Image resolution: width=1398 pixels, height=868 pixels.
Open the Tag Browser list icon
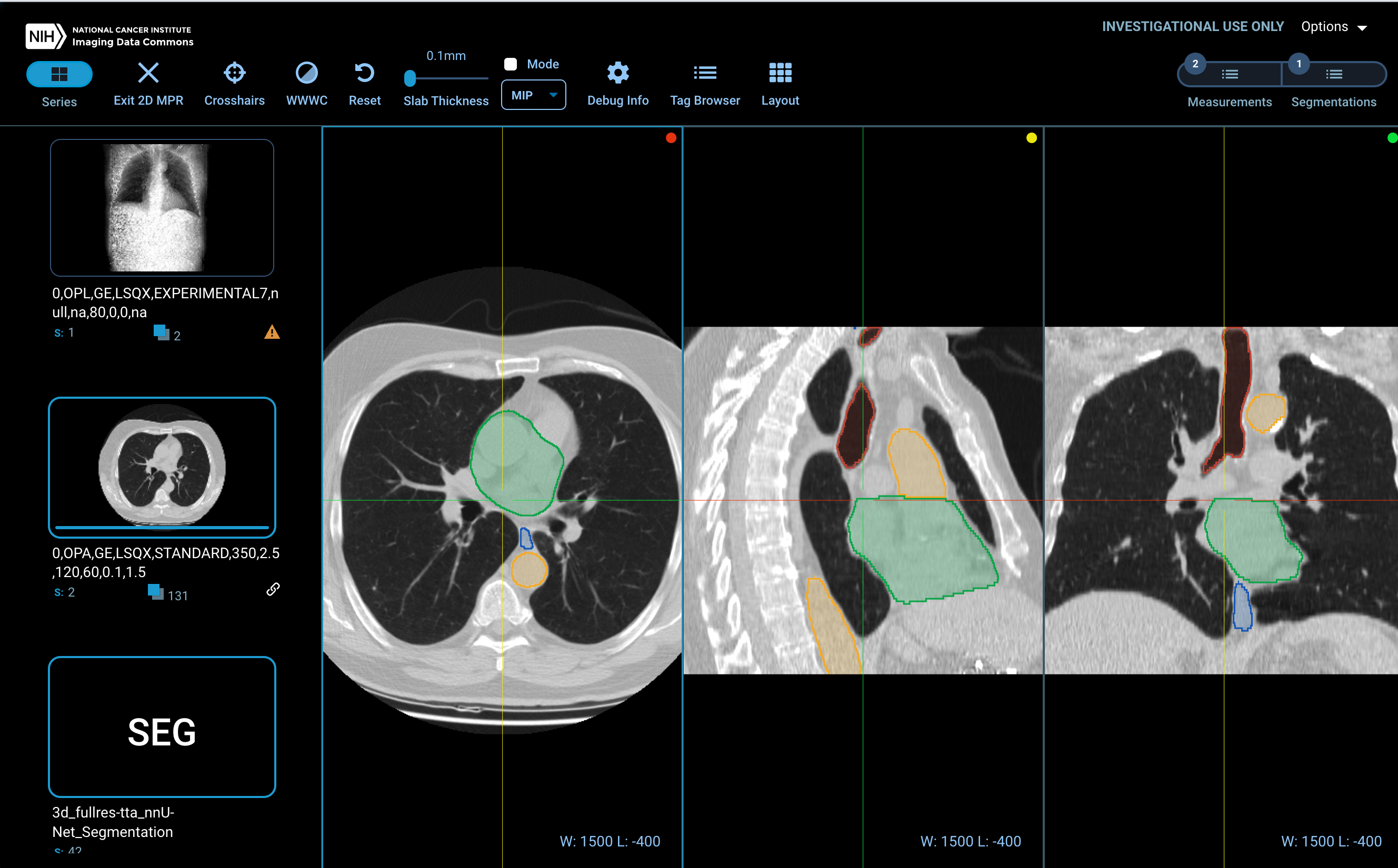705,73
